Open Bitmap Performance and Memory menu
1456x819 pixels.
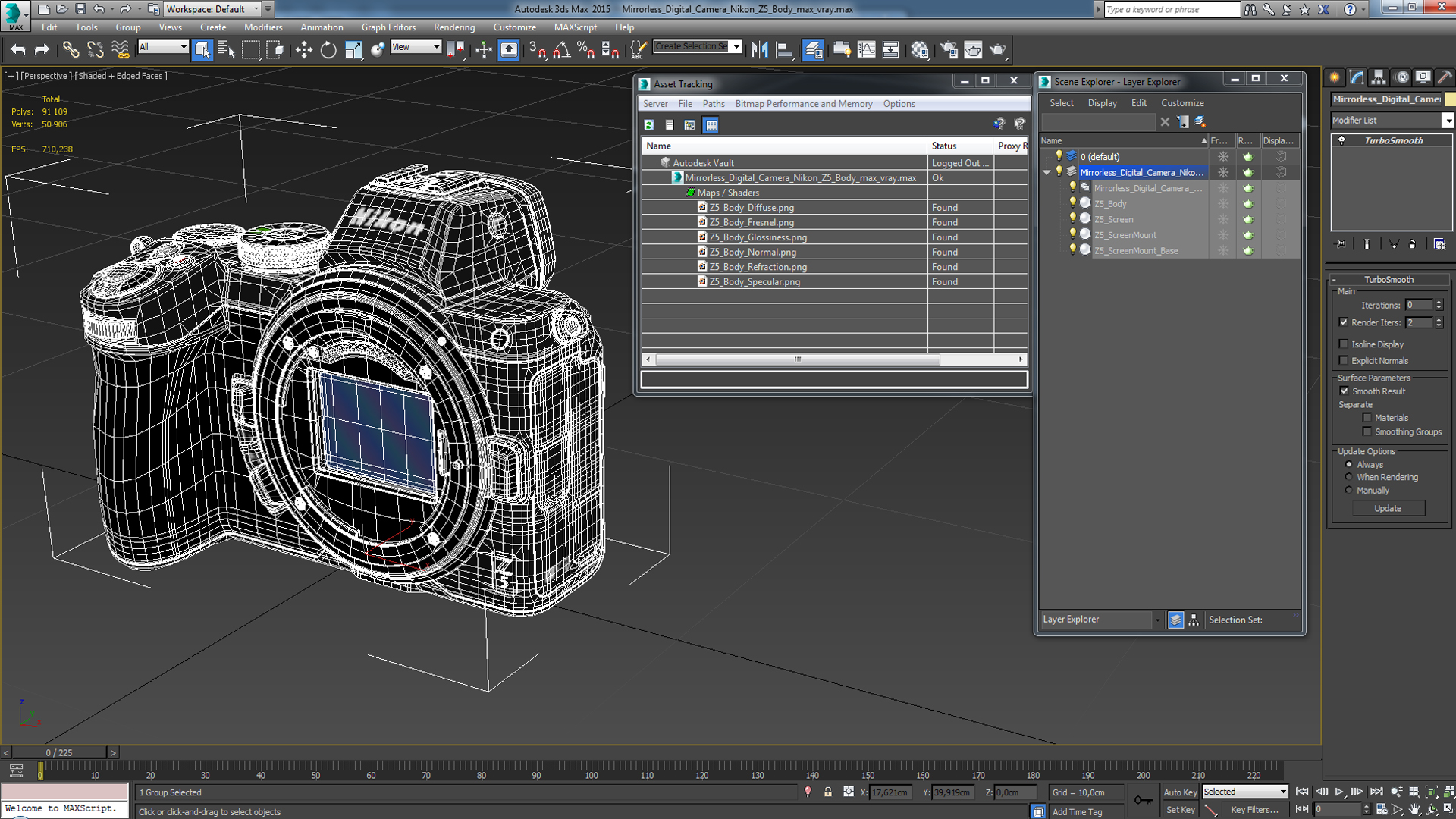[x=803, y=104]
